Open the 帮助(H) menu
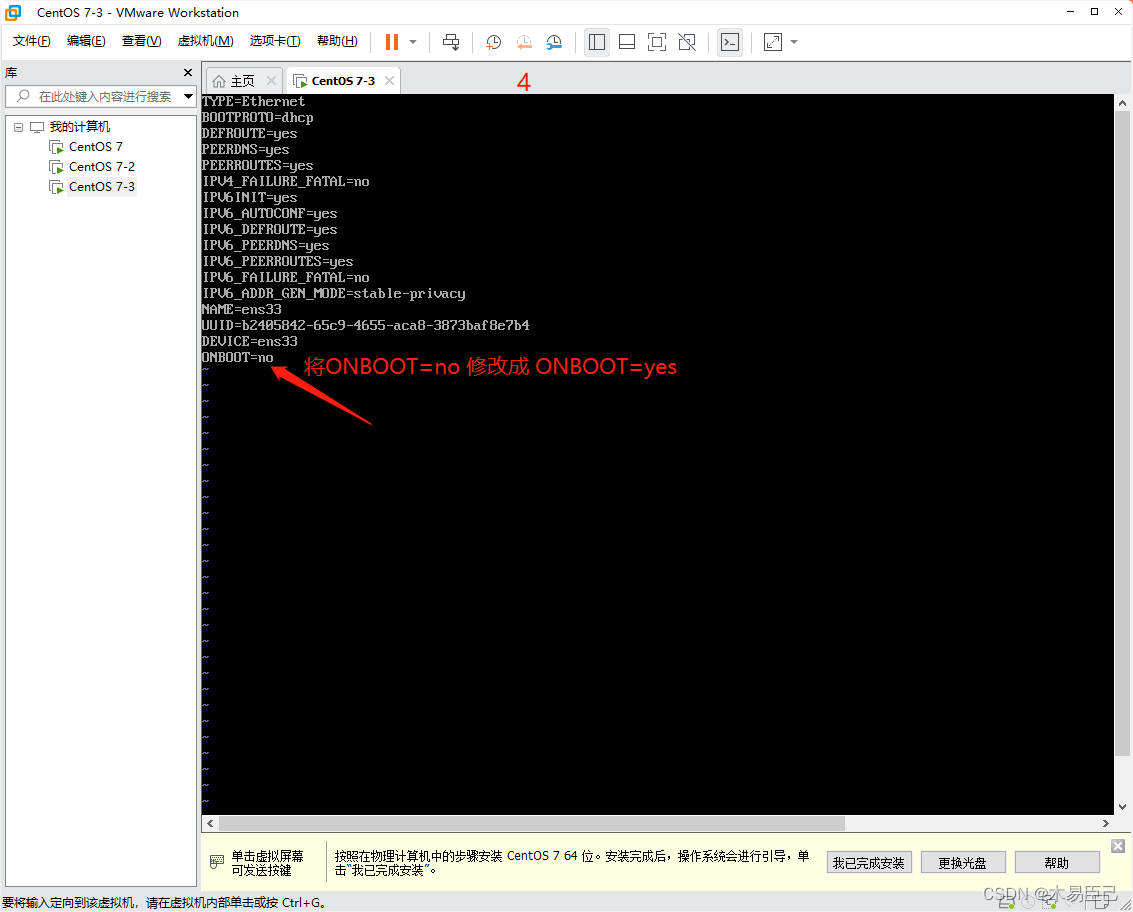Viewport: 1133px width, 912px height. click(337, 41)
